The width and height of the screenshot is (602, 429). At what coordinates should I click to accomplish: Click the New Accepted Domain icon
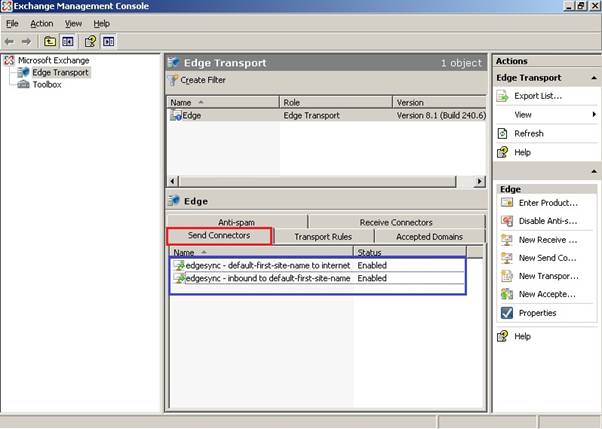coord(507,294)
